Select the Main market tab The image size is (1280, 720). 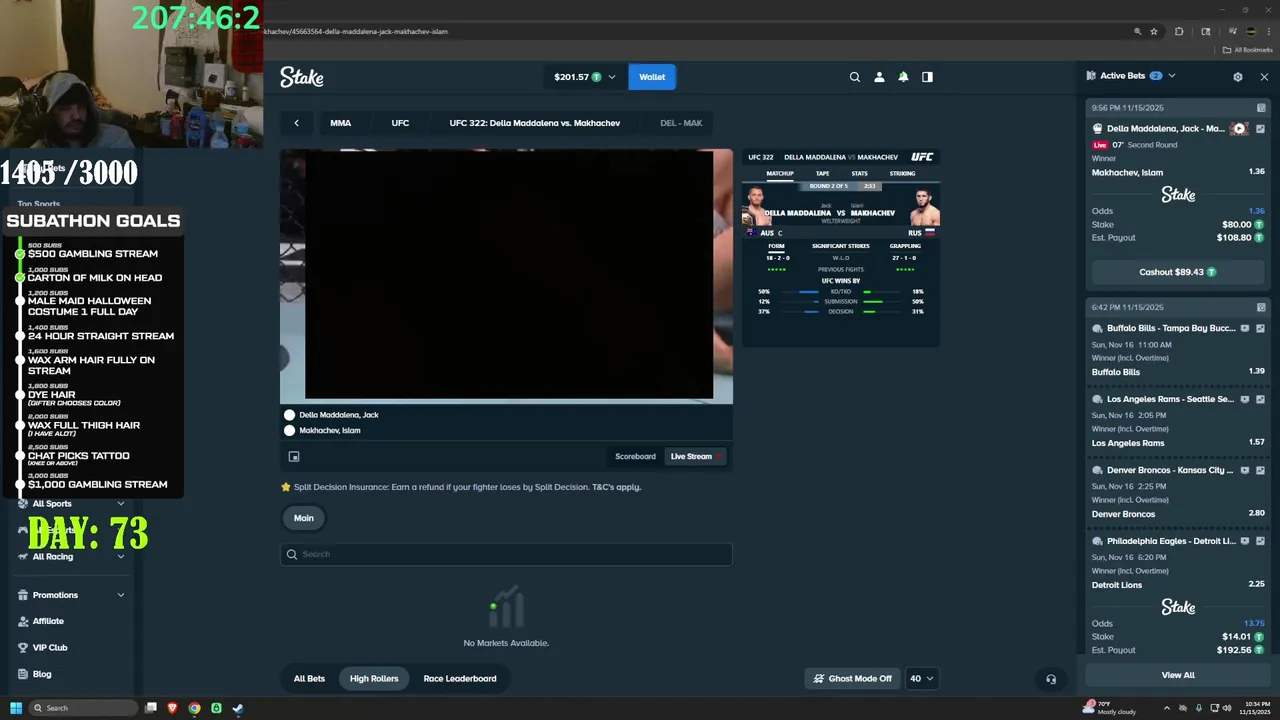[304, 518]
